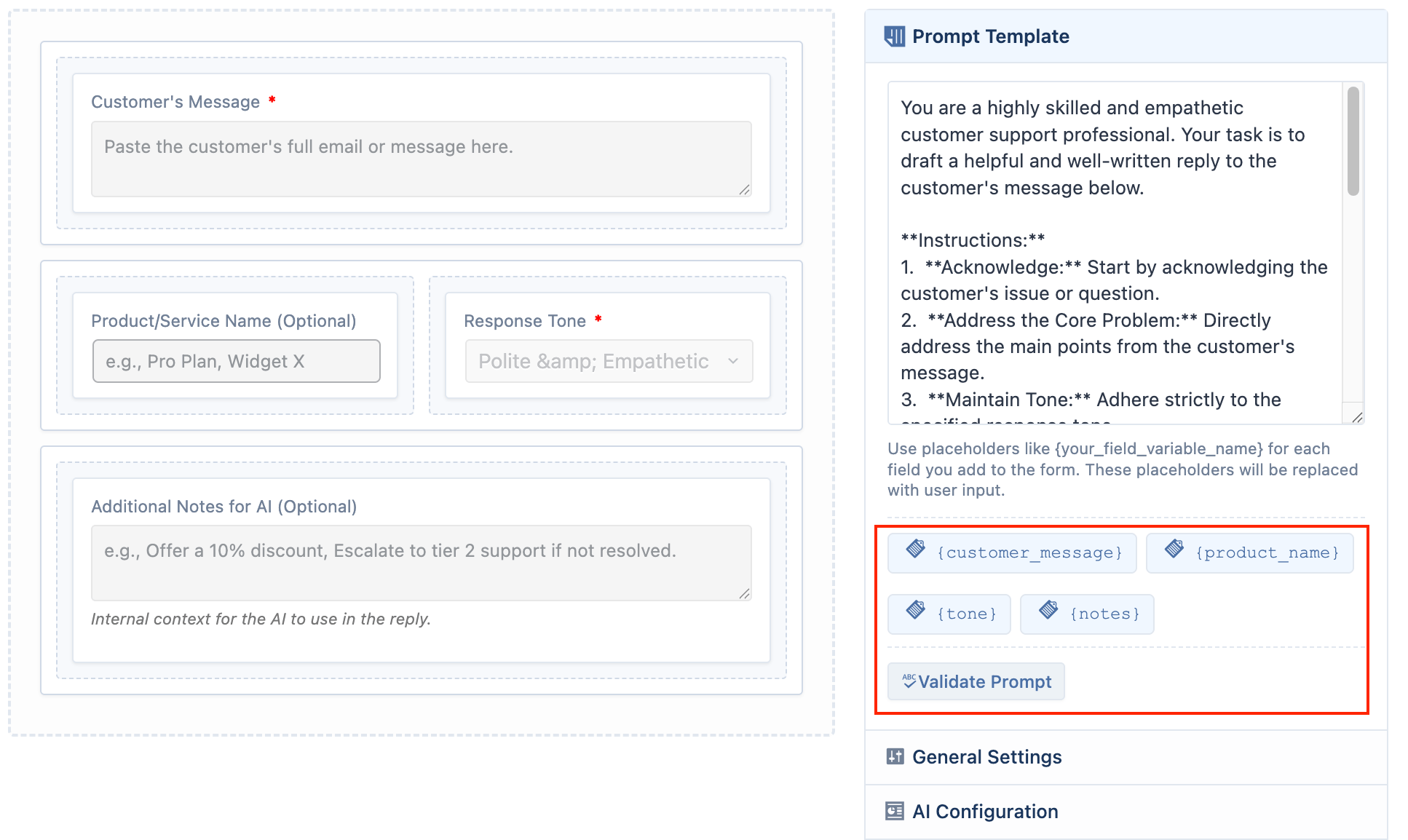Focus the Customer's Message textarea
Screen dimensions: 1408x840
coord(422,159)
